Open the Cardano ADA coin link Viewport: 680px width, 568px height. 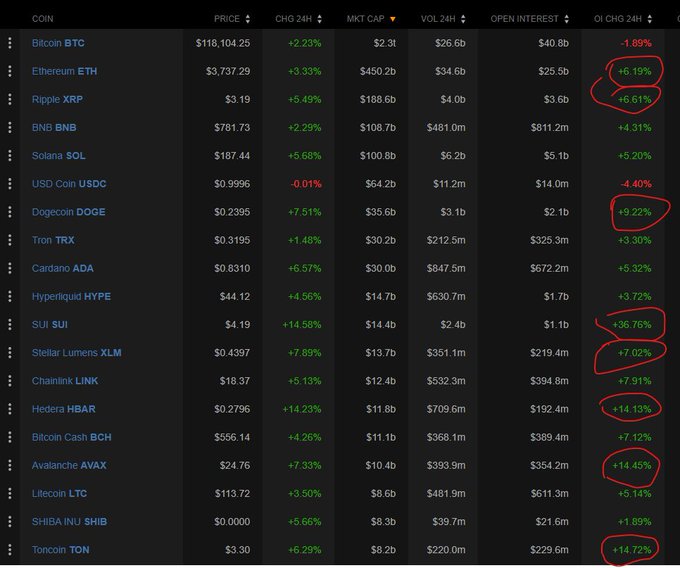(62, 268)
